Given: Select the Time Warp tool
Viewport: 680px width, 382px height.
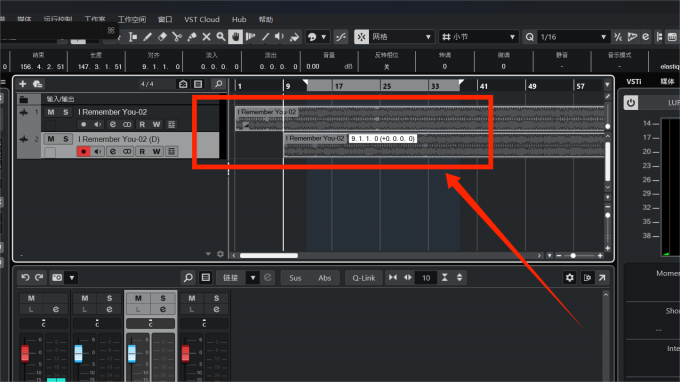Looking at the screenshot, I should (250, 37).
